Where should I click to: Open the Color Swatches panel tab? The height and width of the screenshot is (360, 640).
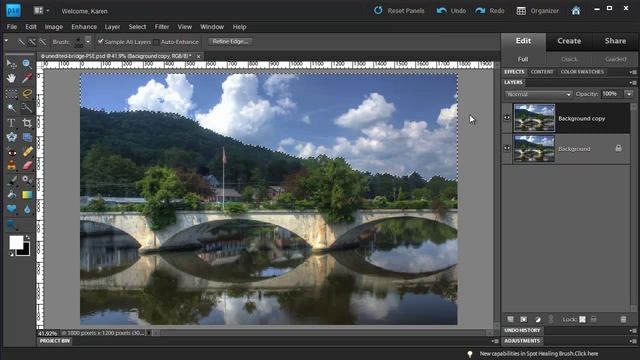click(x=582, y=72)
